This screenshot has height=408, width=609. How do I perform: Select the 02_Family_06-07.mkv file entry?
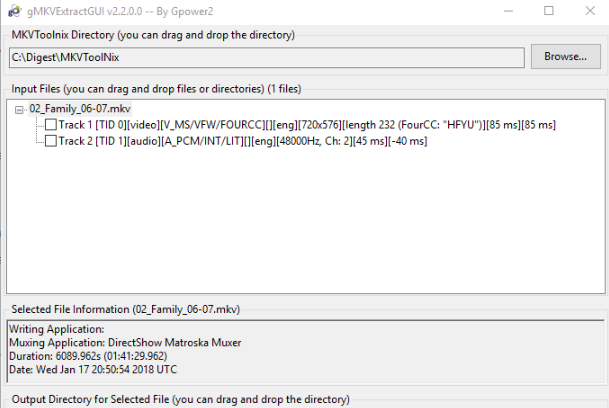(80, 108)
